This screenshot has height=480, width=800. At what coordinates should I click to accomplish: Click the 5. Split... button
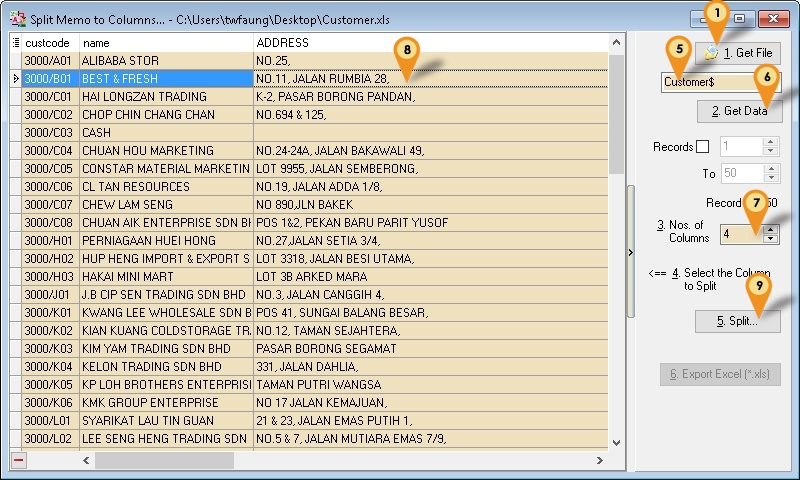click(x=738, y=321)
